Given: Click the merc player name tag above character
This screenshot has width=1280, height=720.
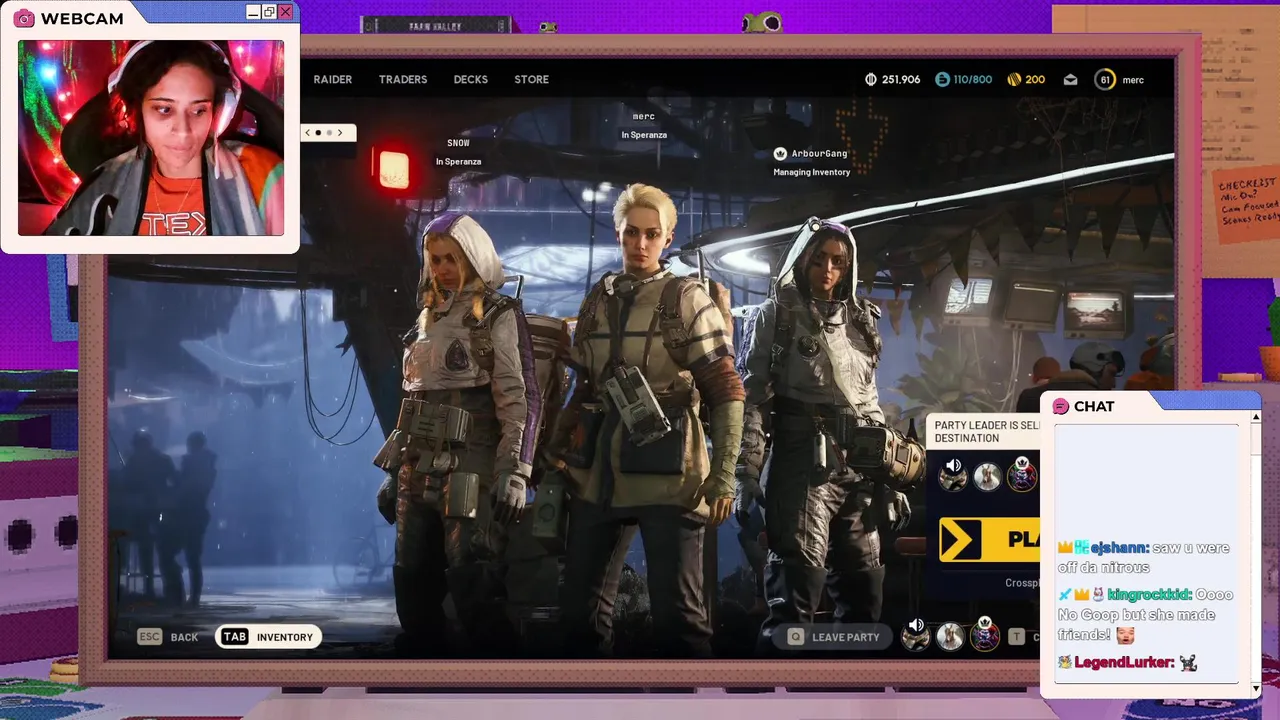Looking at the screenshot, I should (644, 117).
